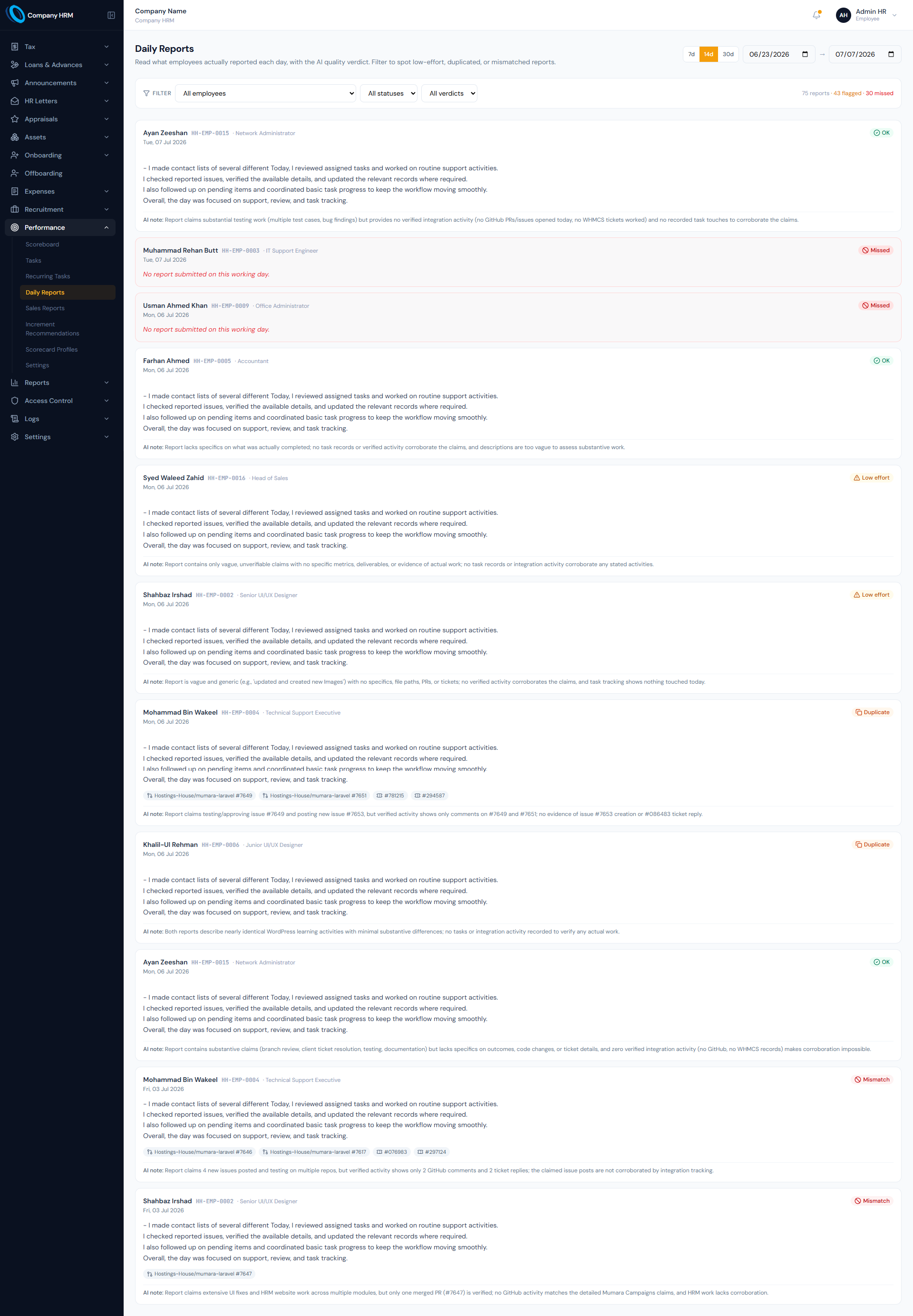Open Tasks submenu item
Viewport: 913px width, 1316px height.
(68, 260)
